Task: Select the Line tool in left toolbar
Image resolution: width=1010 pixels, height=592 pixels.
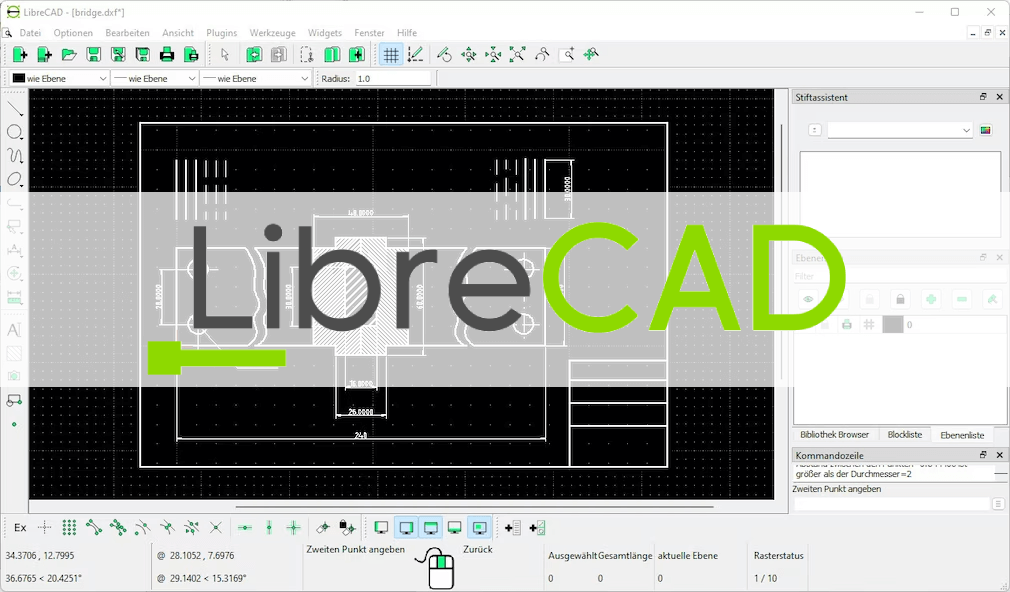Action: point(14,109)
